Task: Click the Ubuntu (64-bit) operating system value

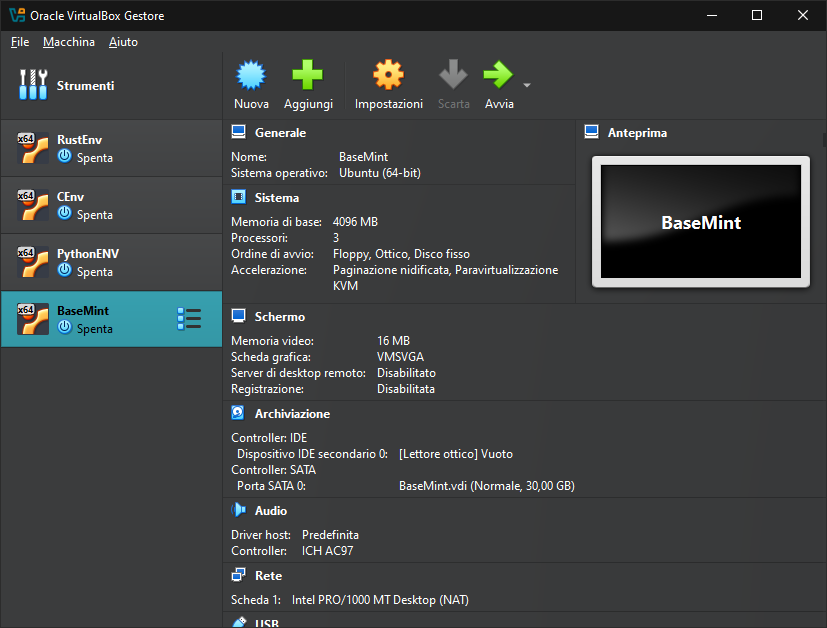Action: (380, 173)
